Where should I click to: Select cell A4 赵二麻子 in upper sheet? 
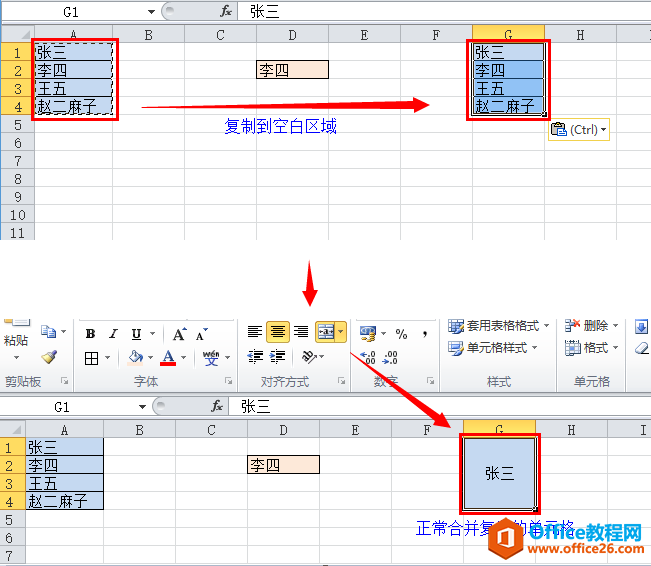click(74, 106)
